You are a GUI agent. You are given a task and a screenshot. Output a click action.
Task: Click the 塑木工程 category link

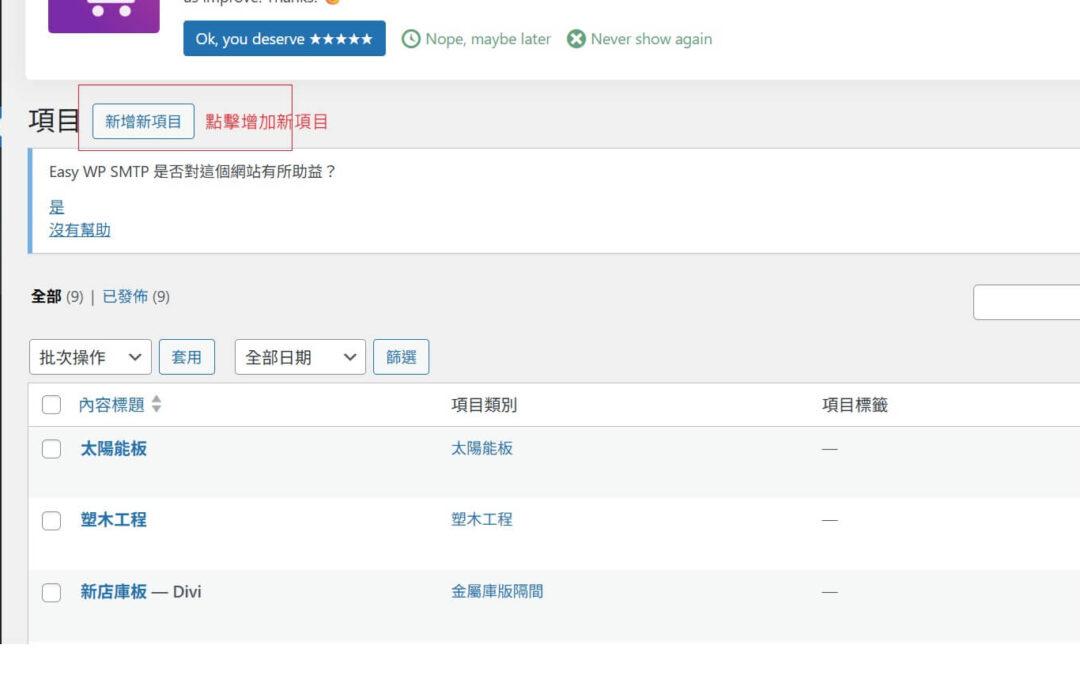point(482,519)
